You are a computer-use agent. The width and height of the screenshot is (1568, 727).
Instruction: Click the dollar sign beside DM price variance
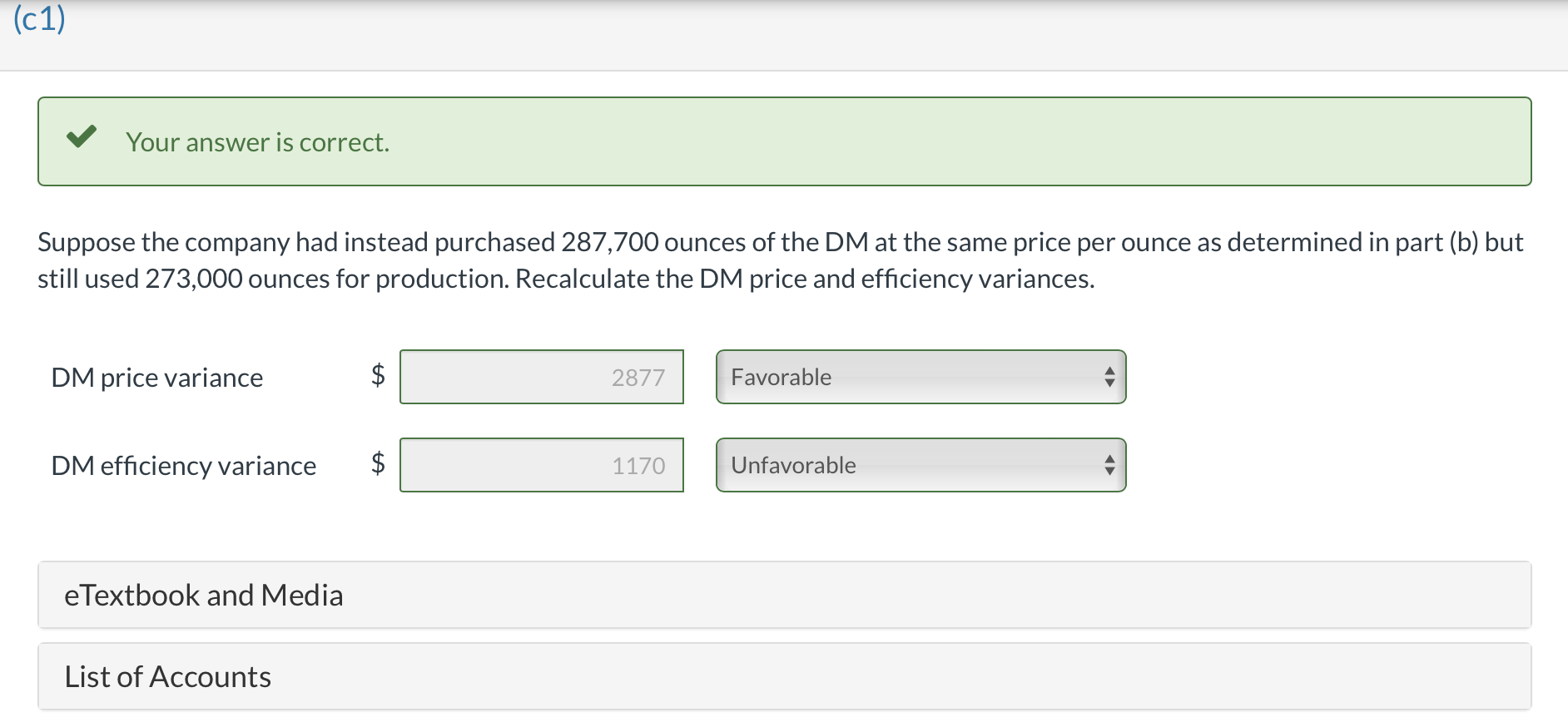[x=378, y=375]
